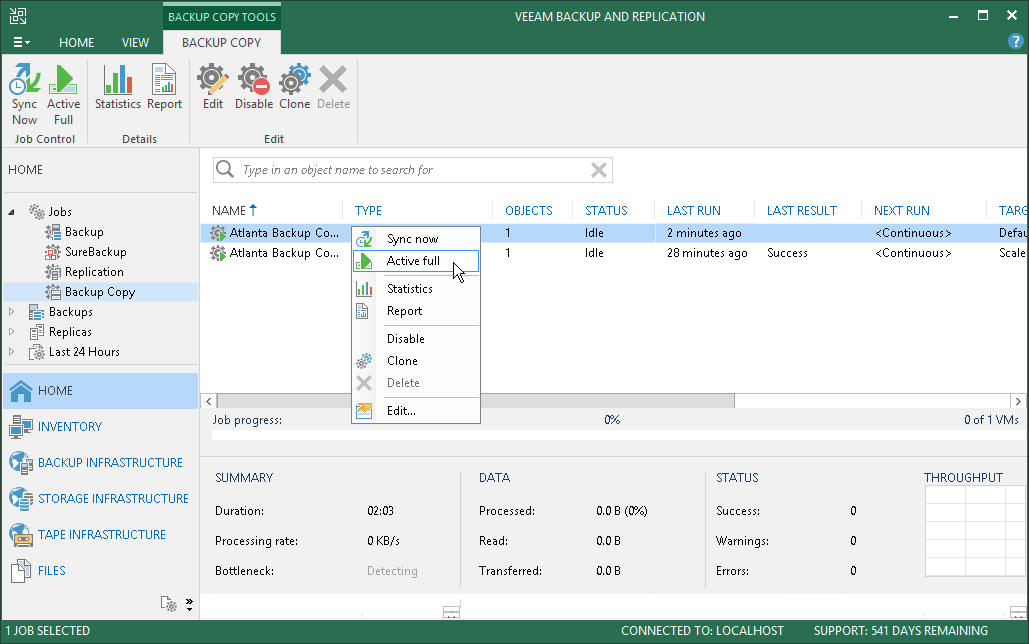Viewport: 1029px width, 644px height.
Task: Click scroll left arrow of job list
Action: [x=209, y=401]
